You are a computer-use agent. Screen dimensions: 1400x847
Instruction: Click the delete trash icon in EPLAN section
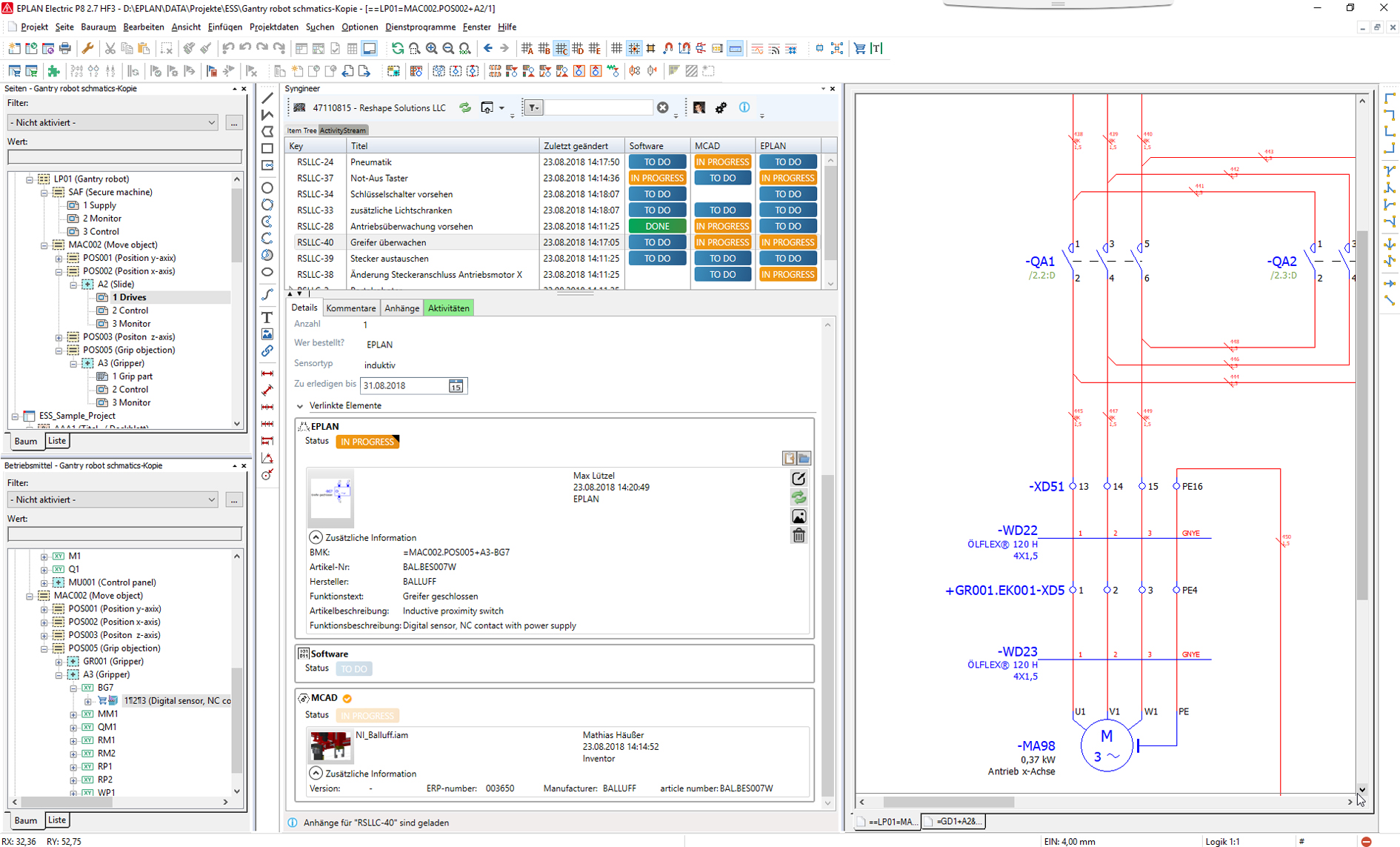(x=799, y=536)
